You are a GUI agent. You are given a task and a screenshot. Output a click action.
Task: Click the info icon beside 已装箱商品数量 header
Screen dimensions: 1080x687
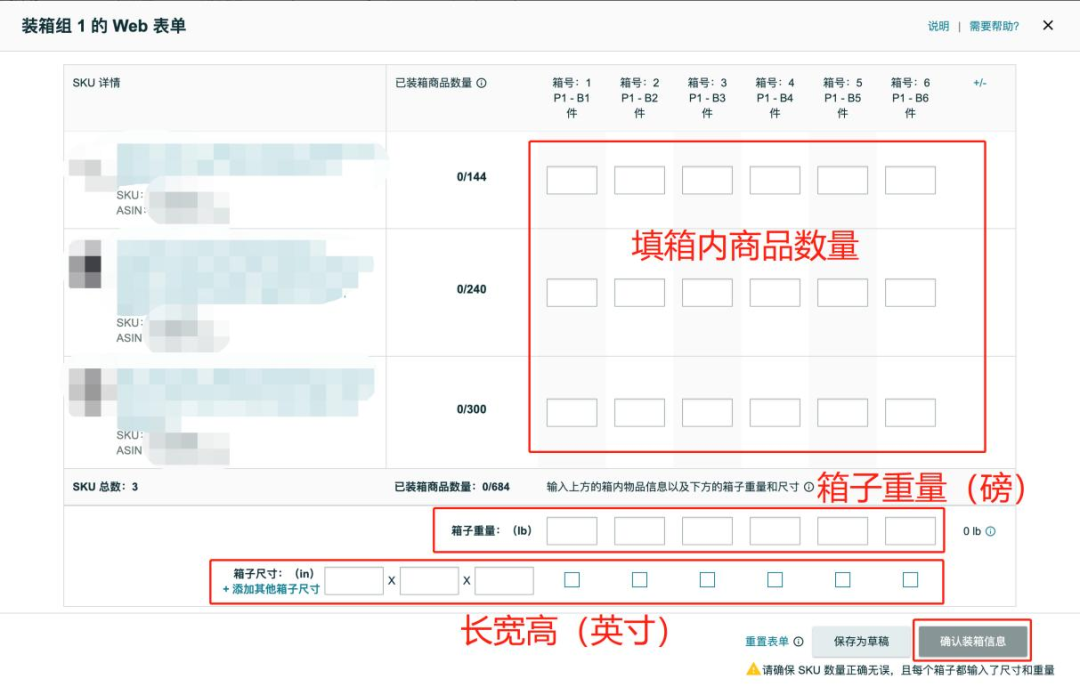coord(482,83)
